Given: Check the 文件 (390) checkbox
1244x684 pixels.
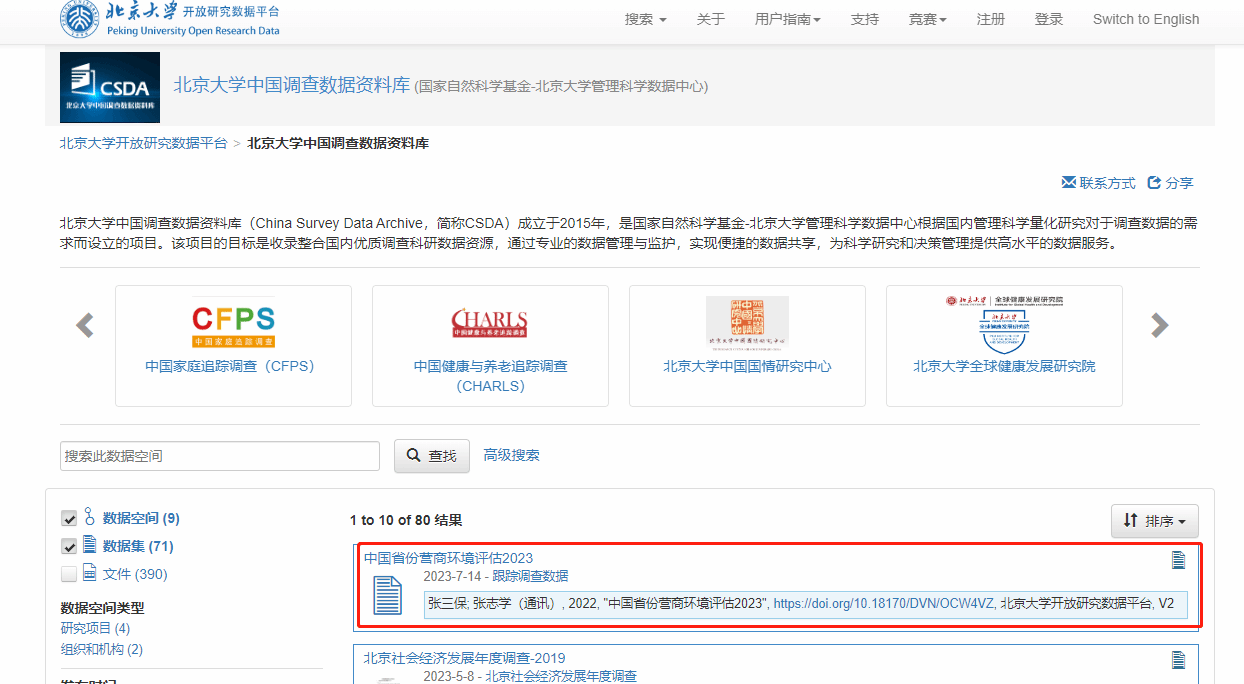Looking at the screenshot, I should tap(69, 574).
